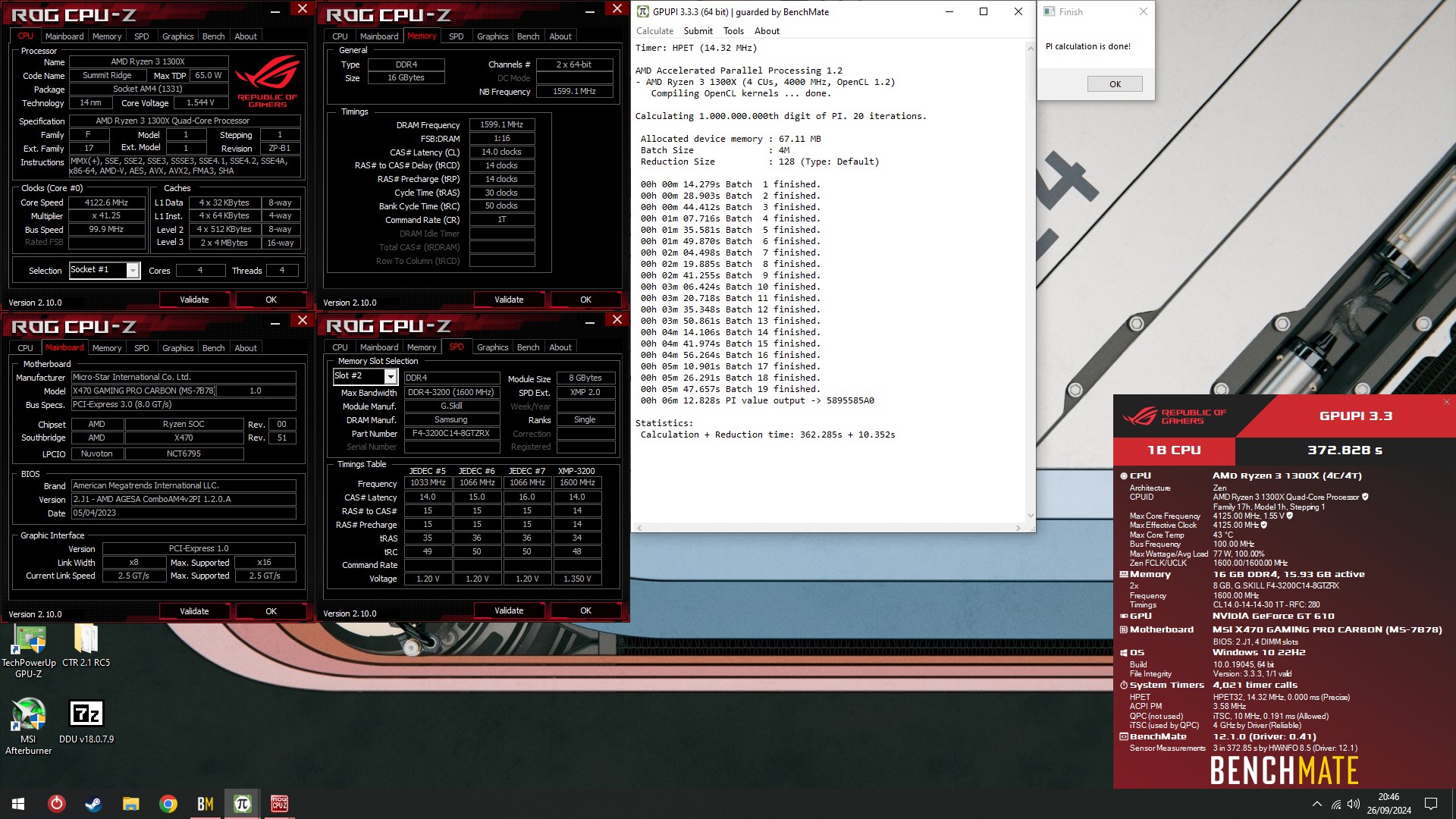1456x819 pixels.
Task: Open the Windows Start menu
Action: pos(18,804)
